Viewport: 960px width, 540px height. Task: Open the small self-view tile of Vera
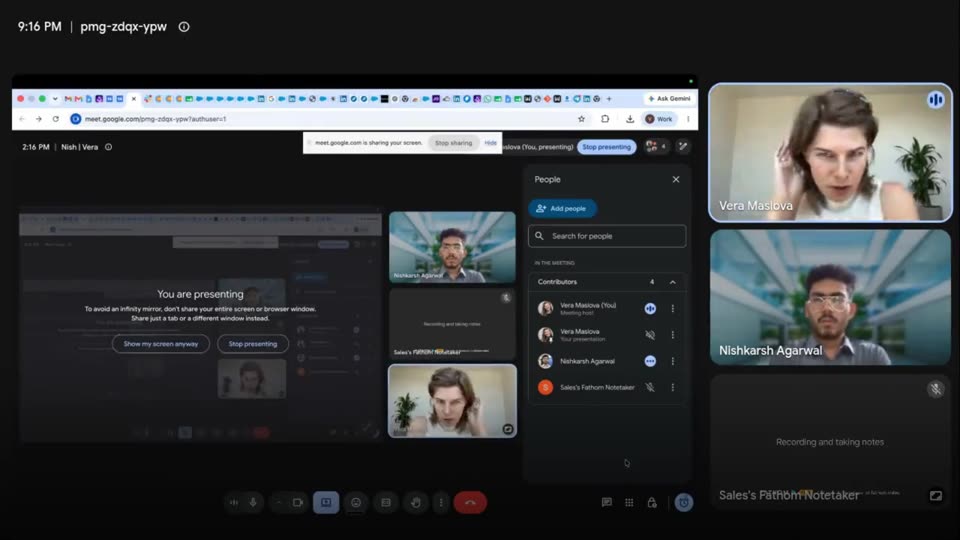click(x=452, y=401)
